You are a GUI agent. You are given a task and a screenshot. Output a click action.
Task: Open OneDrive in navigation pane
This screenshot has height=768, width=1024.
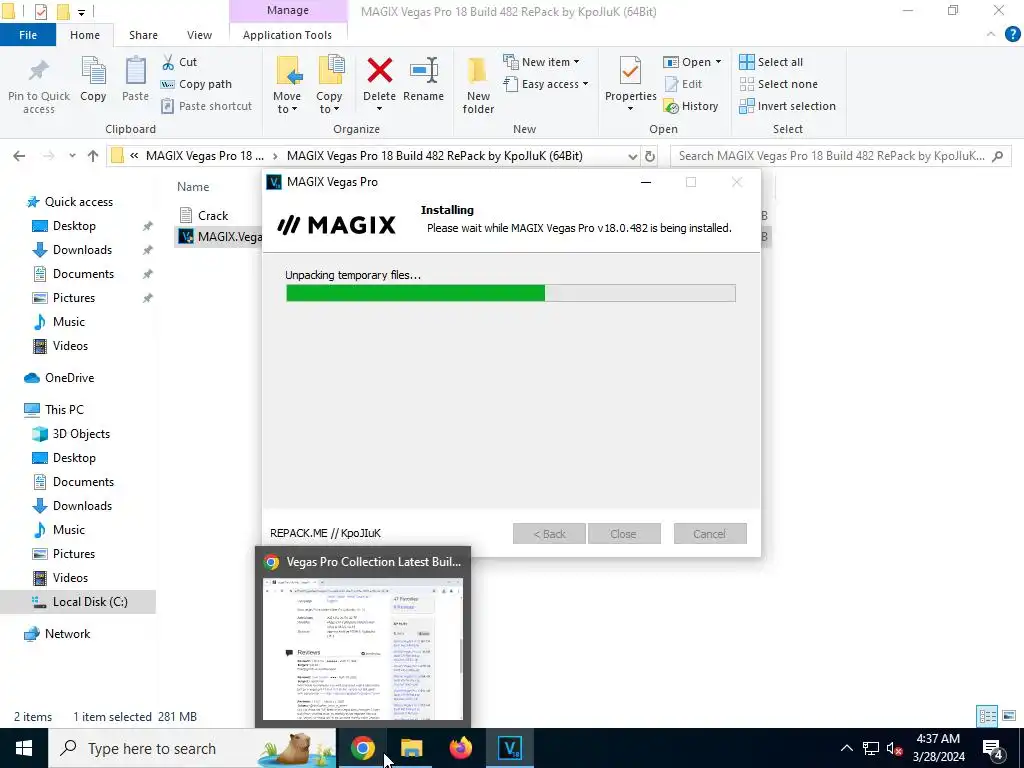(69, 377)
